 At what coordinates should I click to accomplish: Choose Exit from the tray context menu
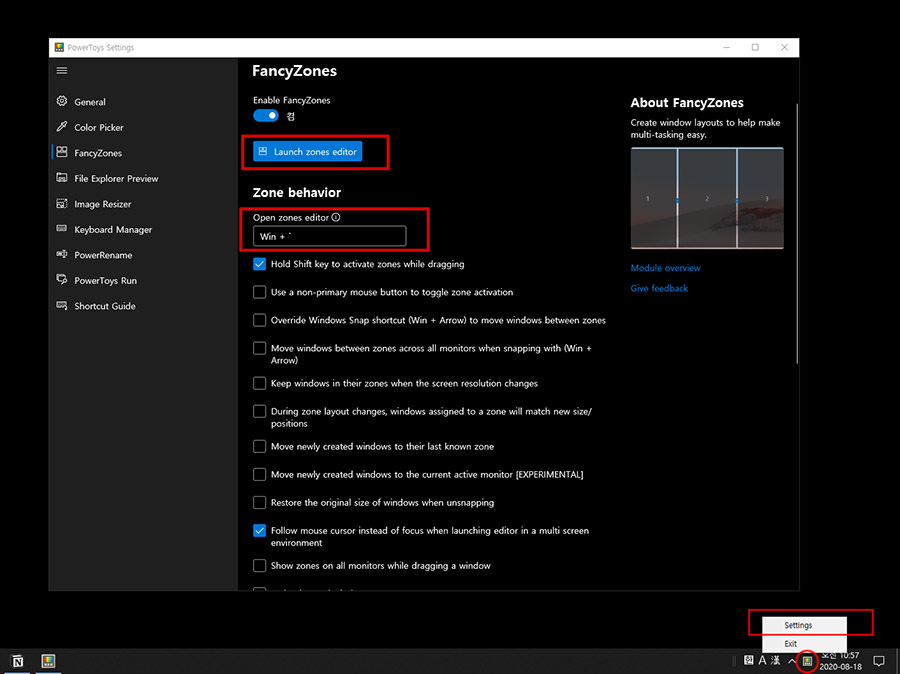point(804,643)
